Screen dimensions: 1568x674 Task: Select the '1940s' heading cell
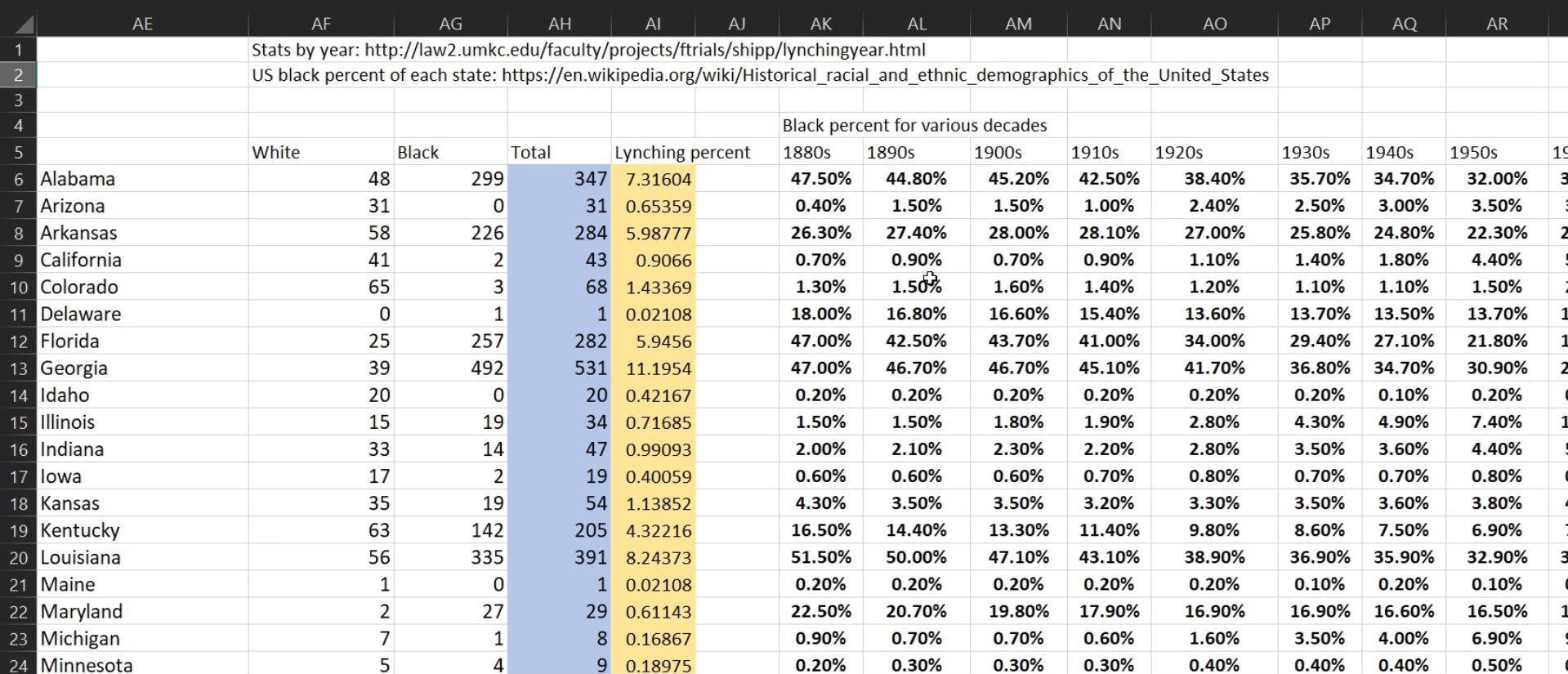[x=1404, y=152]
